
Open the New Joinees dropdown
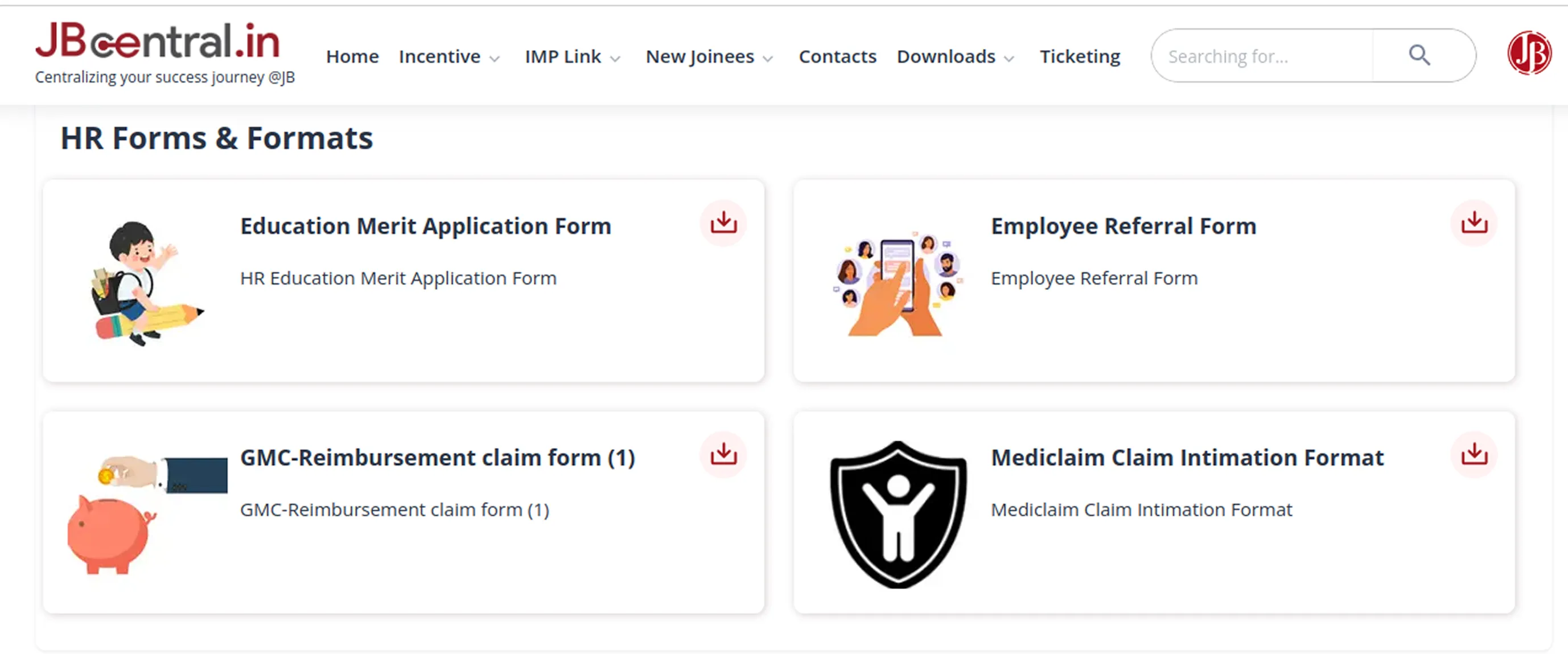pos(709,56)
